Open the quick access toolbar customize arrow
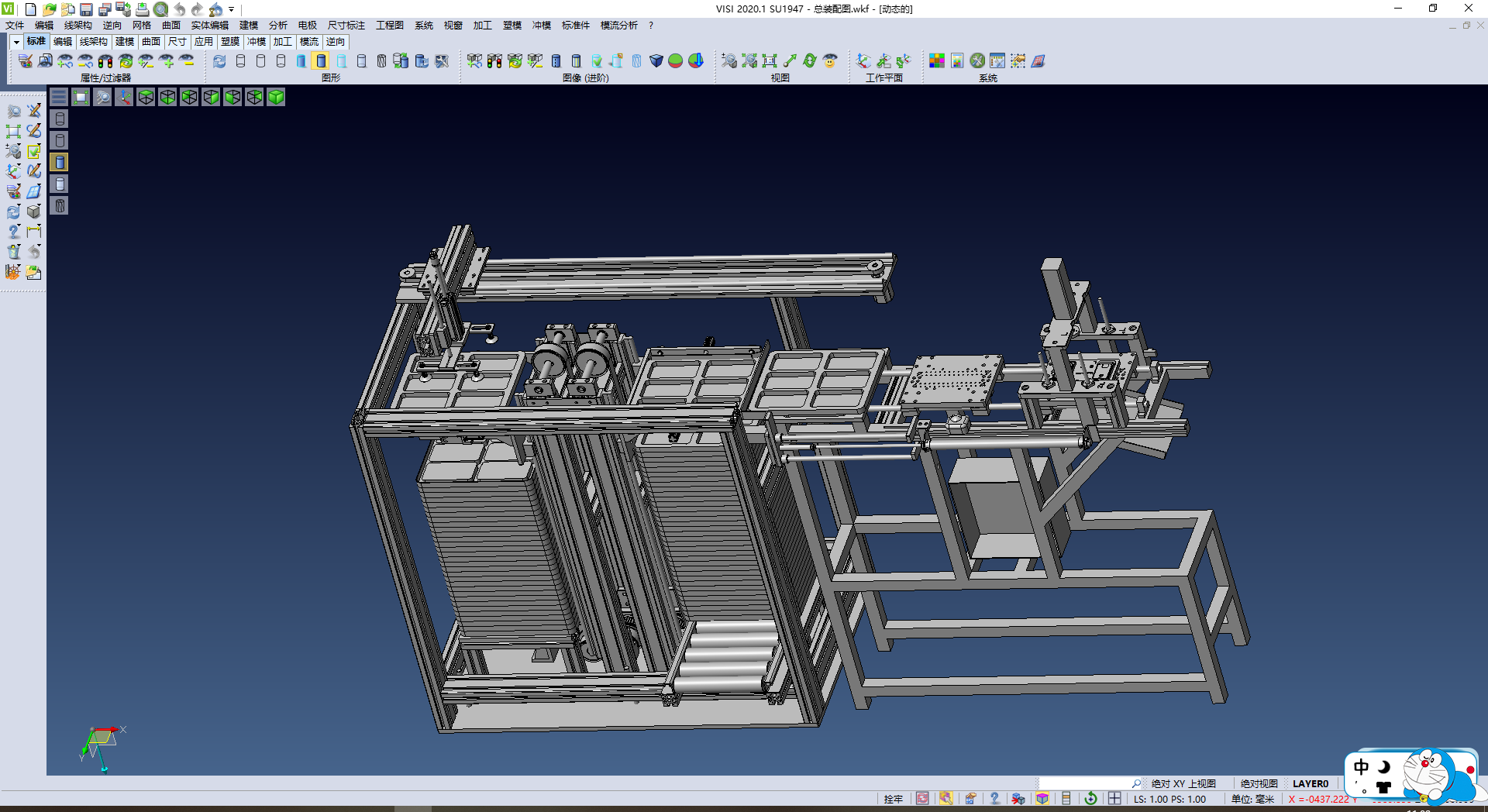The image size is (1488, 812). tap(231, 9)
